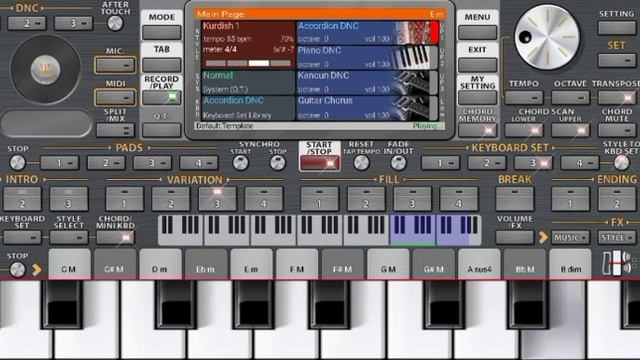Click the SET button
This screenshot has width=640, height=360.
point(617,60)
